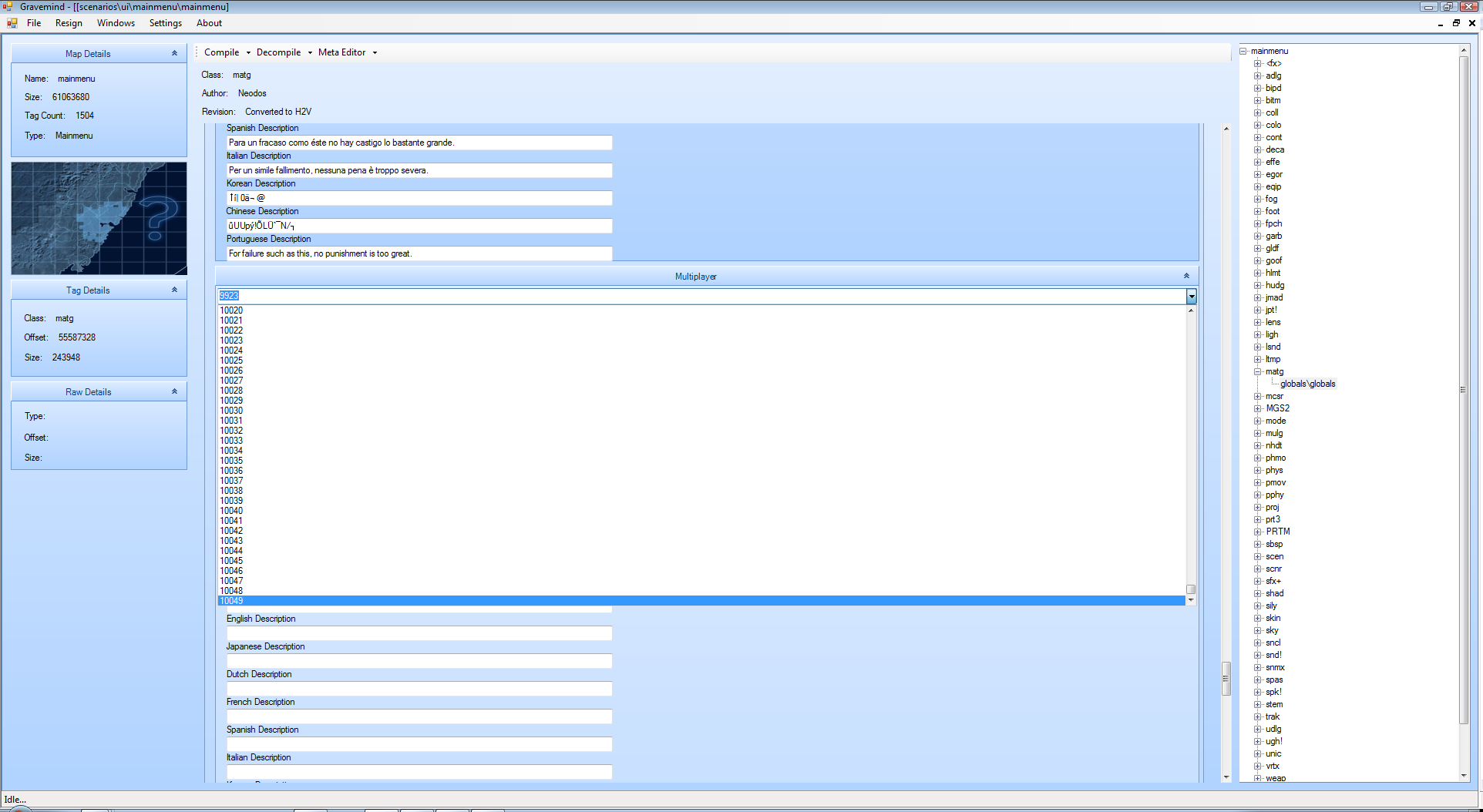Select entry 10035 in the list
1483x812 pixels.
tap(231, 461)
